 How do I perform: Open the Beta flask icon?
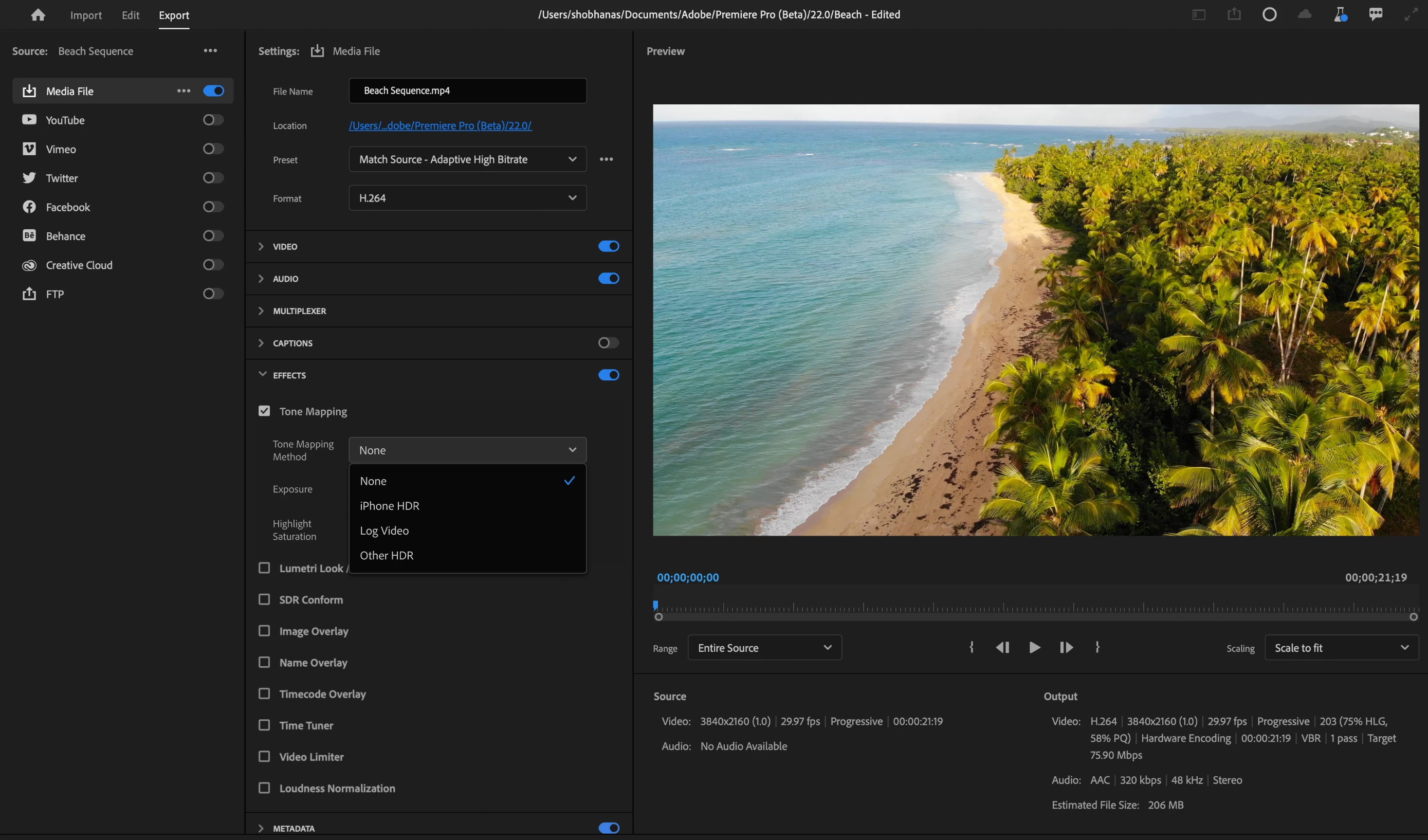point(1340,15)
